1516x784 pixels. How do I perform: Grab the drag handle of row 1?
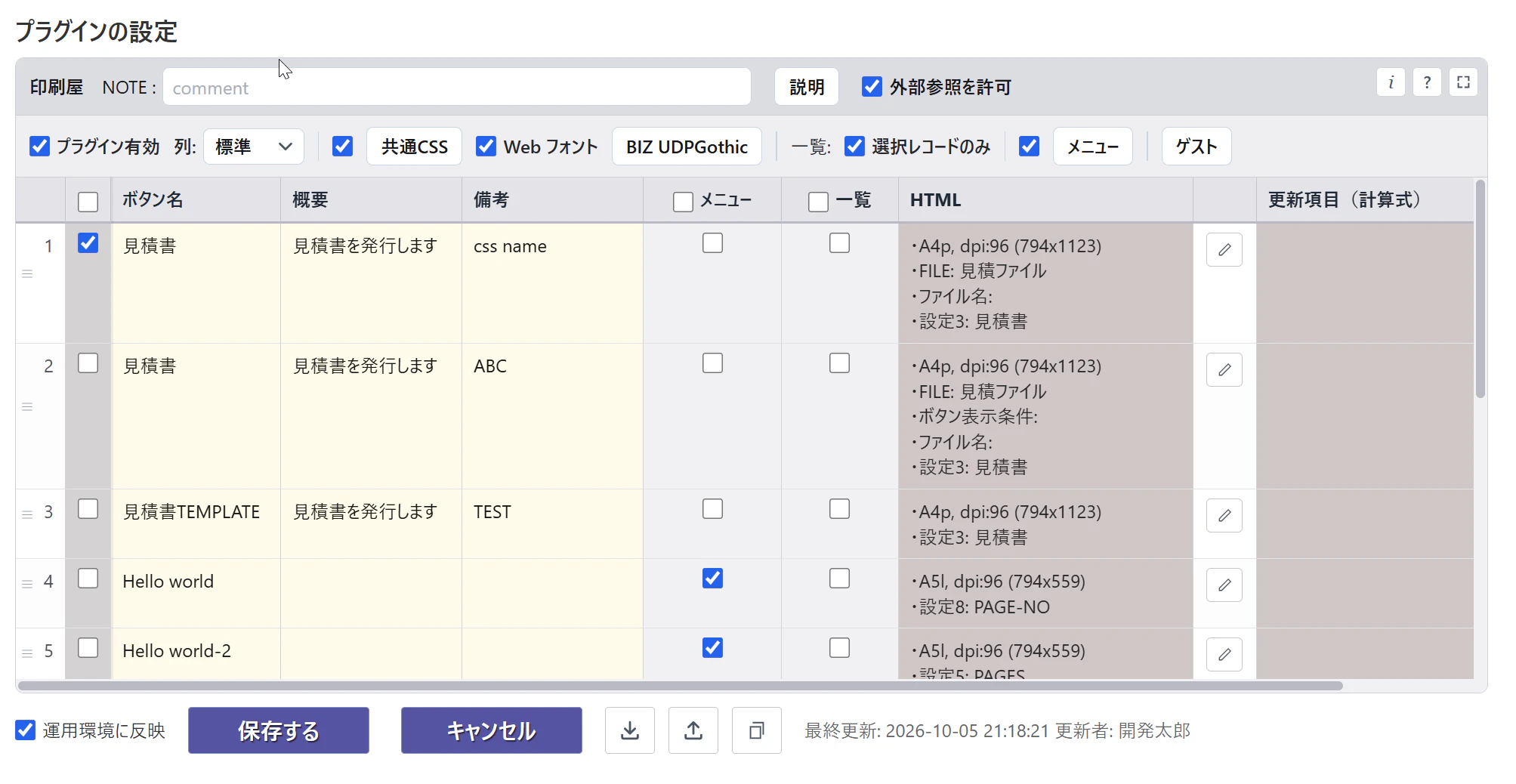pyautogui.click(x=27, y=273)
